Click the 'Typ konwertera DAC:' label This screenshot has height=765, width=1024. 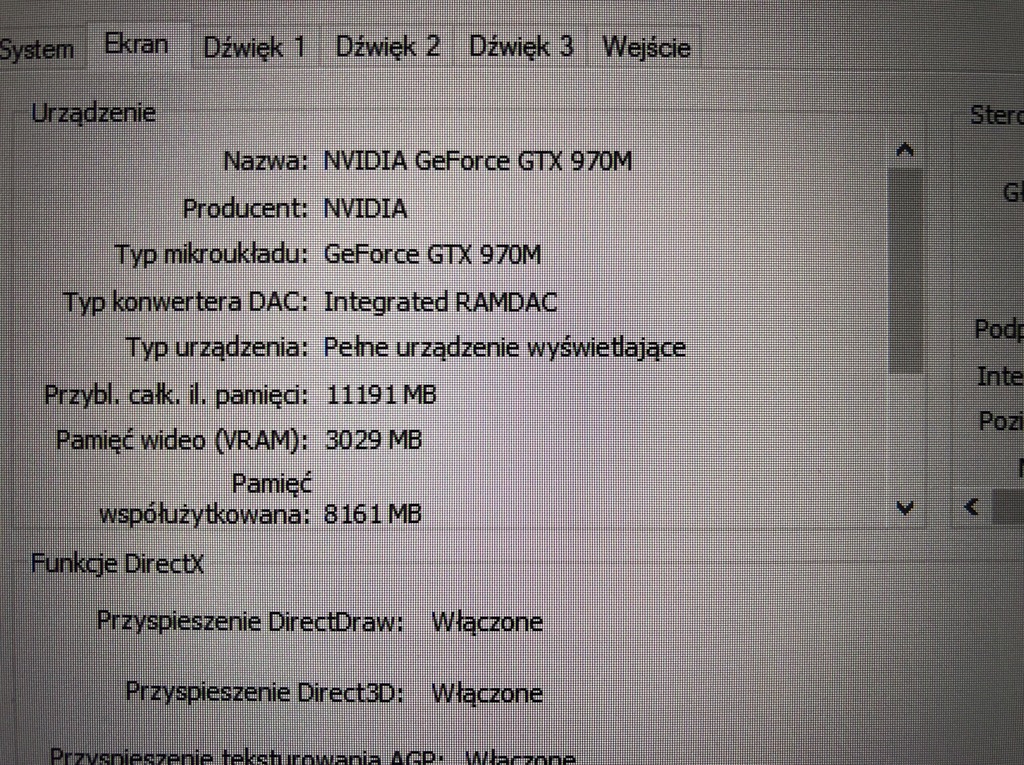tap(185, 302)
